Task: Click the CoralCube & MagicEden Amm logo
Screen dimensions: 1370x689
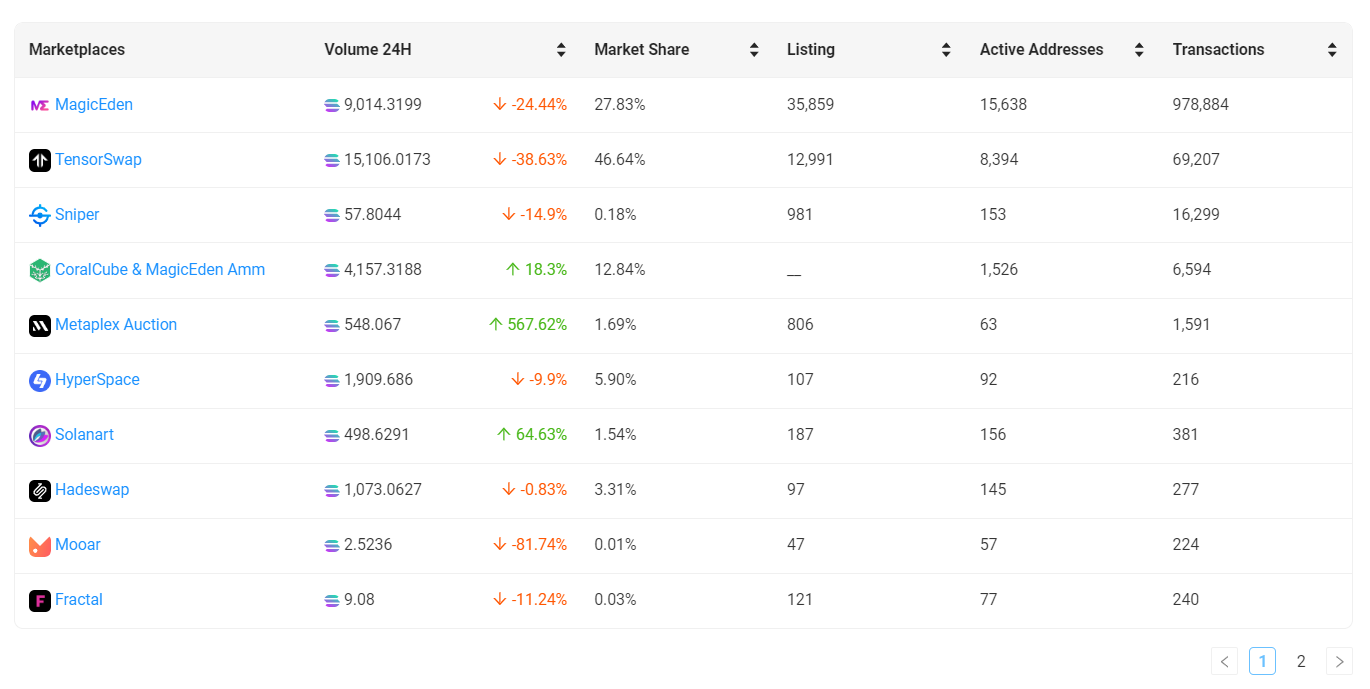Action: coord(40,270)
